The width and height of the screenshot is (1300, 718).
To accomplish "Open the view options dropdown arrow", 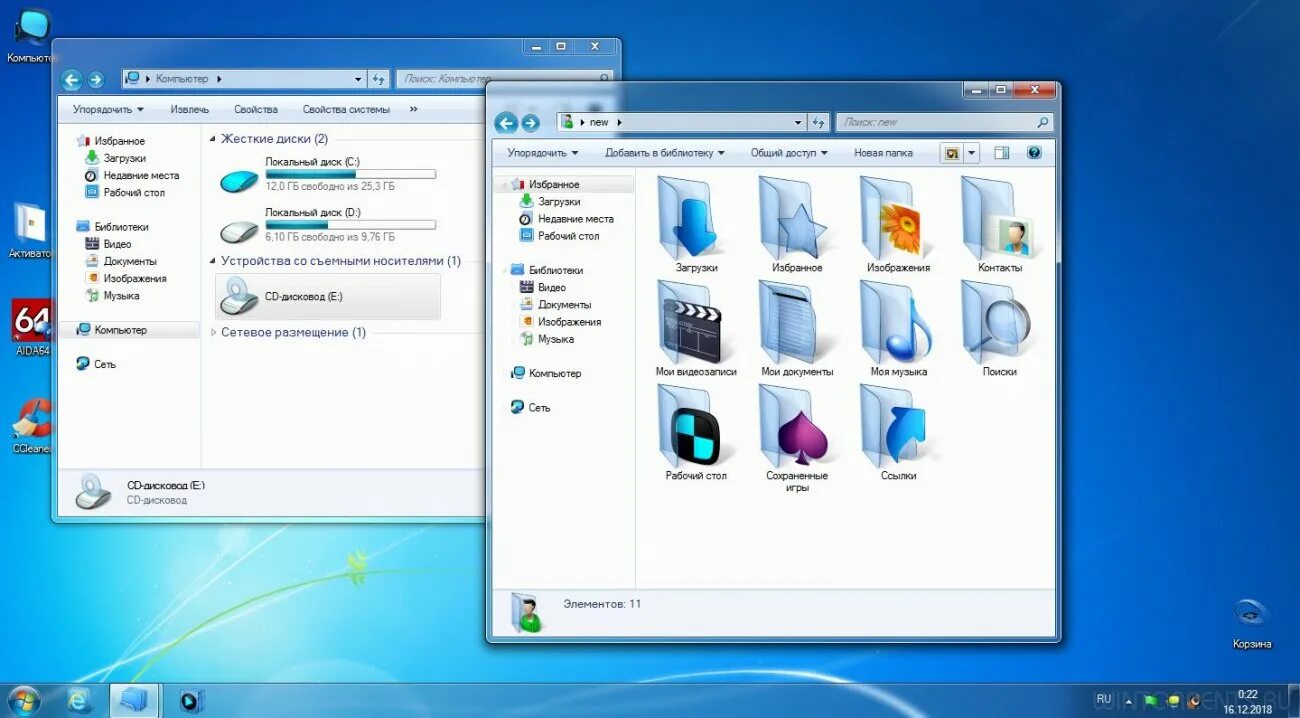I will pyautogui.click(x=971, y=153).
